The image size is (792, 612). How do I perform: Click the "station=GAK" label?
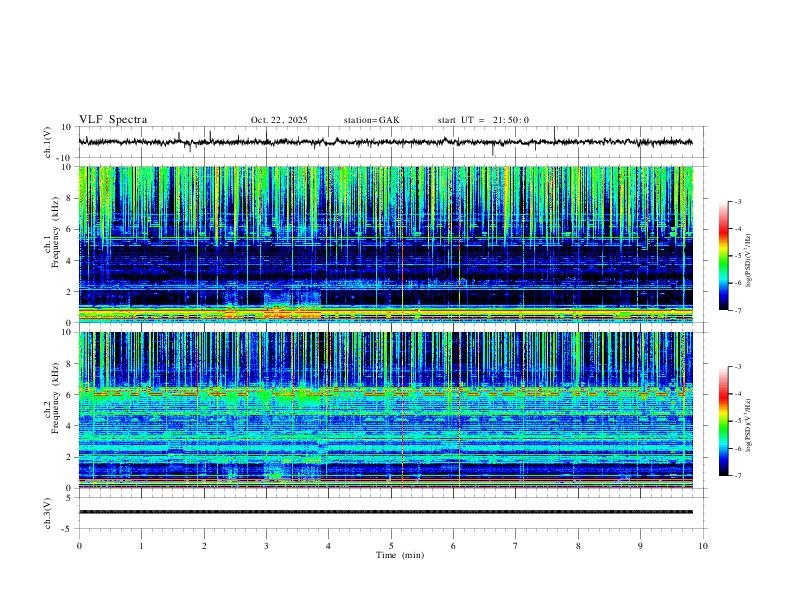[x=371, y=120]
